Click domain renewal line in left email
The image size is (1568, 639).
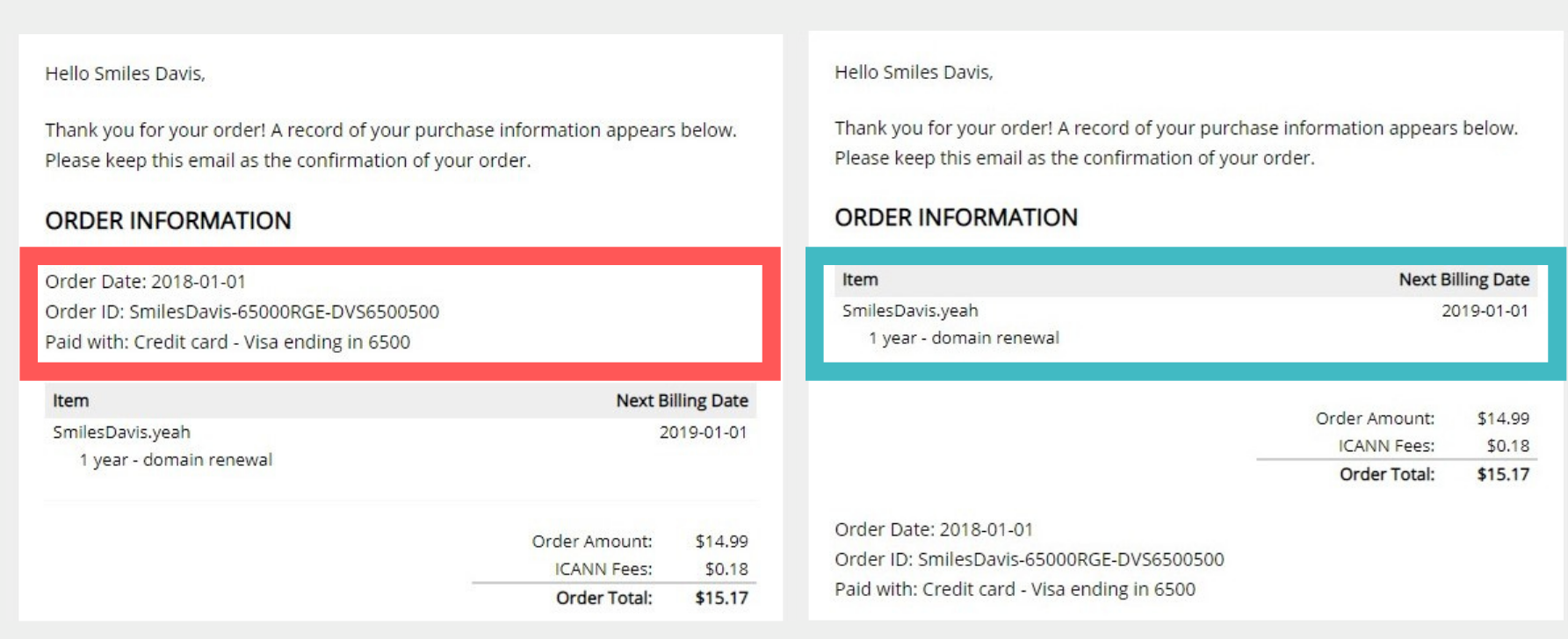(x=176, y=460)
